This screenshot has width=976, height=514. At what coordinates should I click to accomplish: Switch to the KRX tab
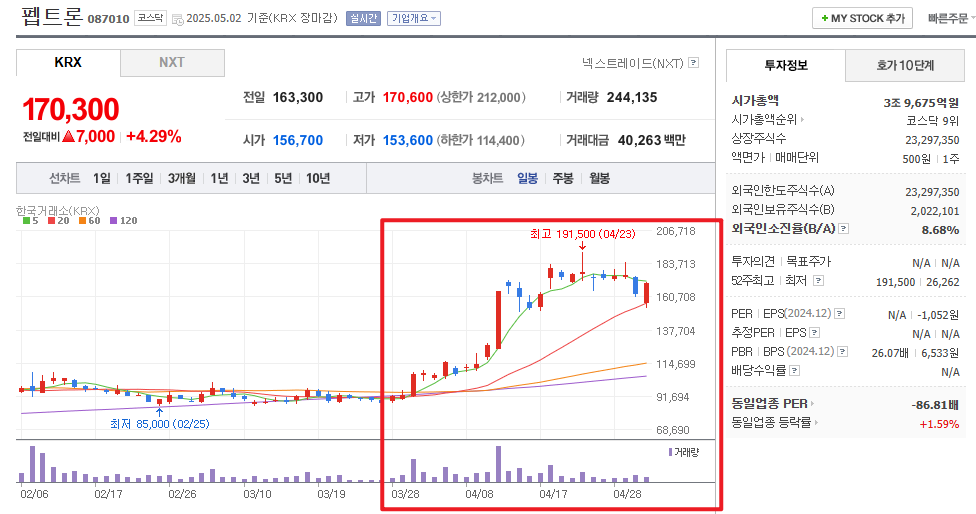(68, 63)
